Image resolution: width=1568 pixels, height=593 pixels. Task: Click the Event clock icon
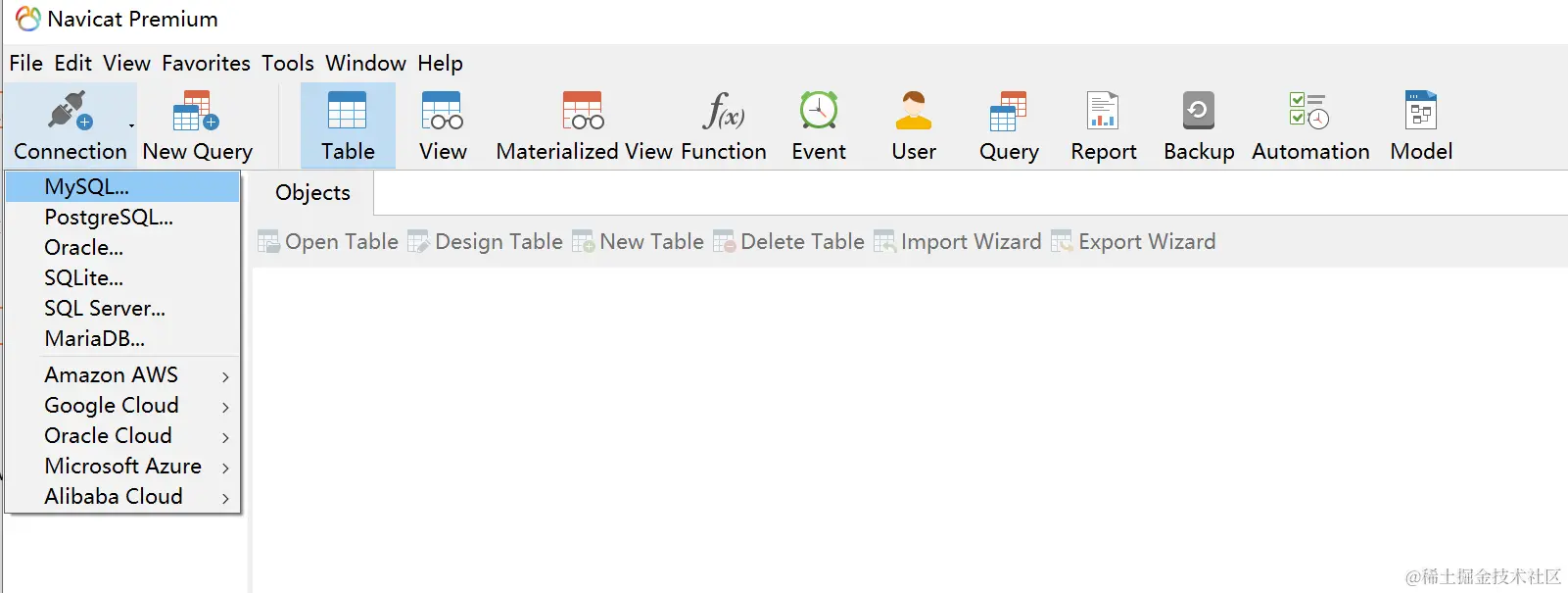click(x=818, y=112)
